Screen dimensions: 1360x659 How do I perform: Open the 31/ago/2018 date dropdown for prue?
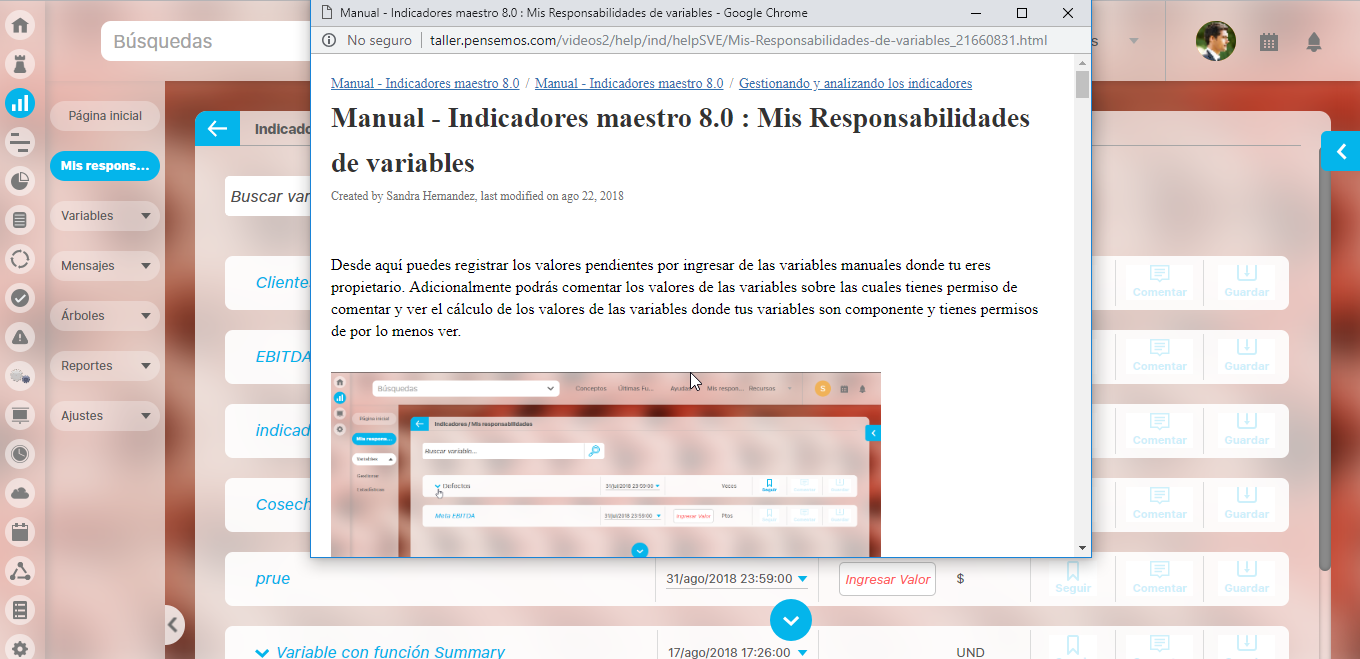(802, 579)
